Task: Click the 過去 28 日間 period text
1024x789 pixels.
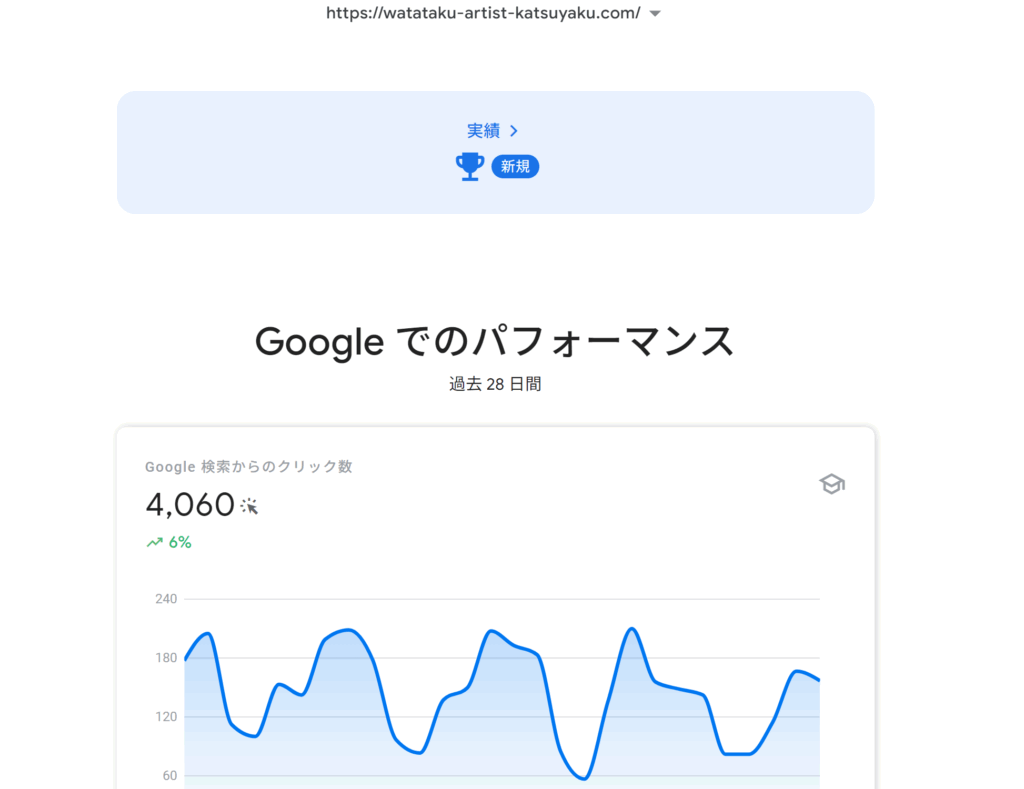Action: [495, 384]
